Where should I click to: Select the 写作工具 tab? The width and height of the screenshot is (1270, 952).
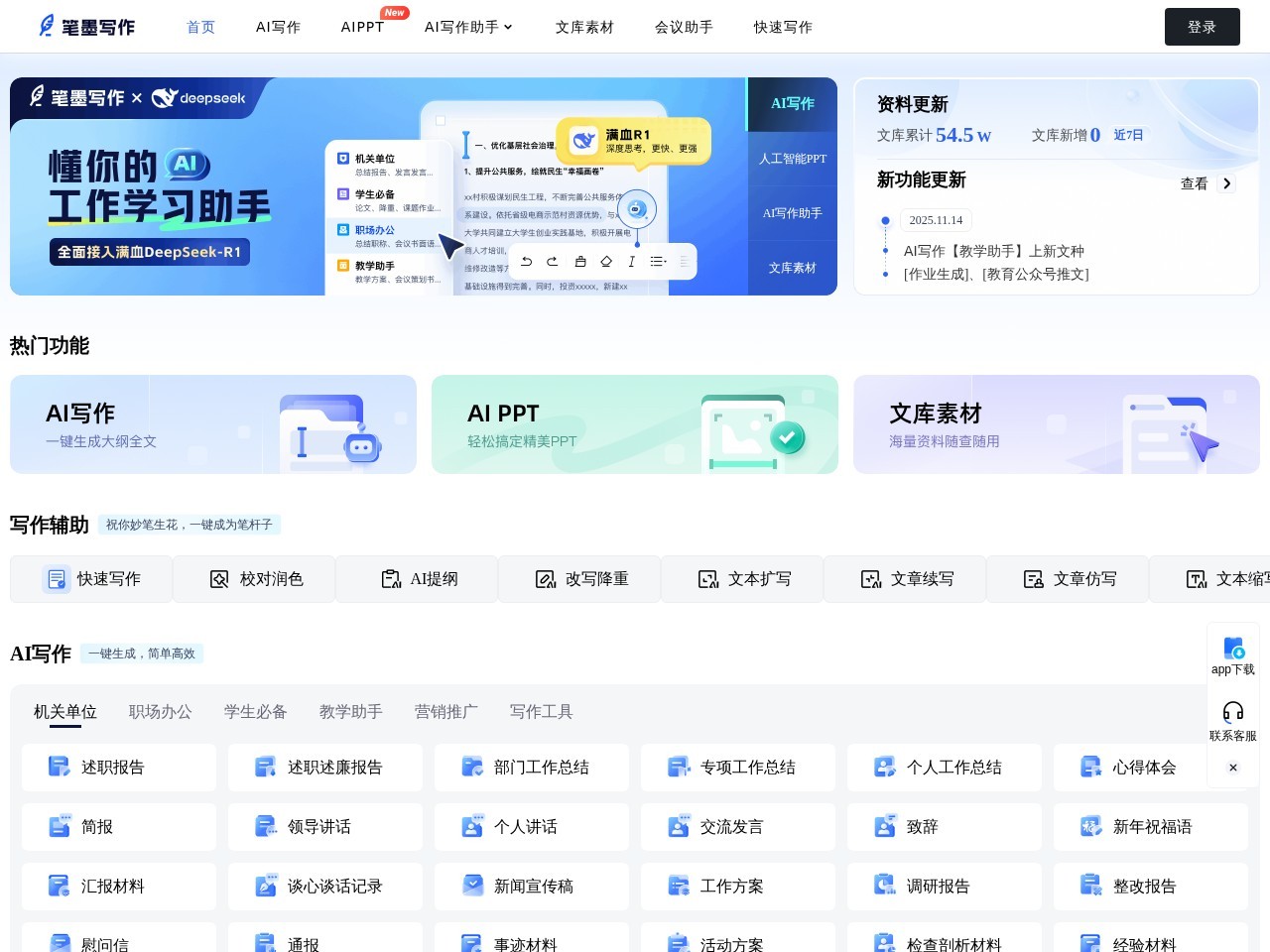(x=542, y=712)
